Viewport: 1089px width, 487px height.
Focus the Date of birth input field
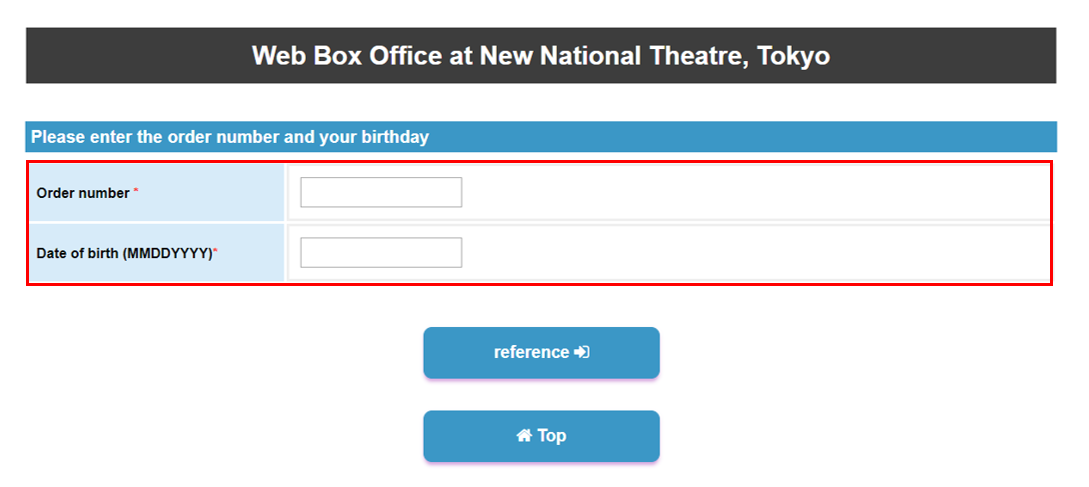381,253
